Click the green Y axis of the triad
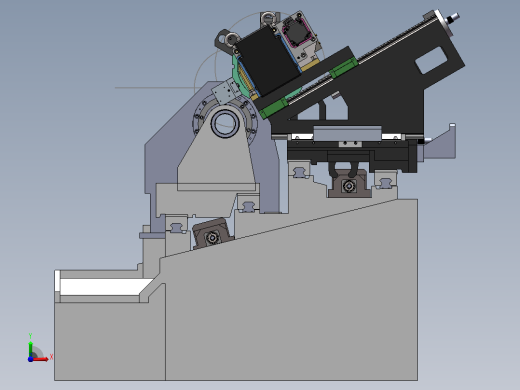This screenshot has width=520, height=390. 31,348
